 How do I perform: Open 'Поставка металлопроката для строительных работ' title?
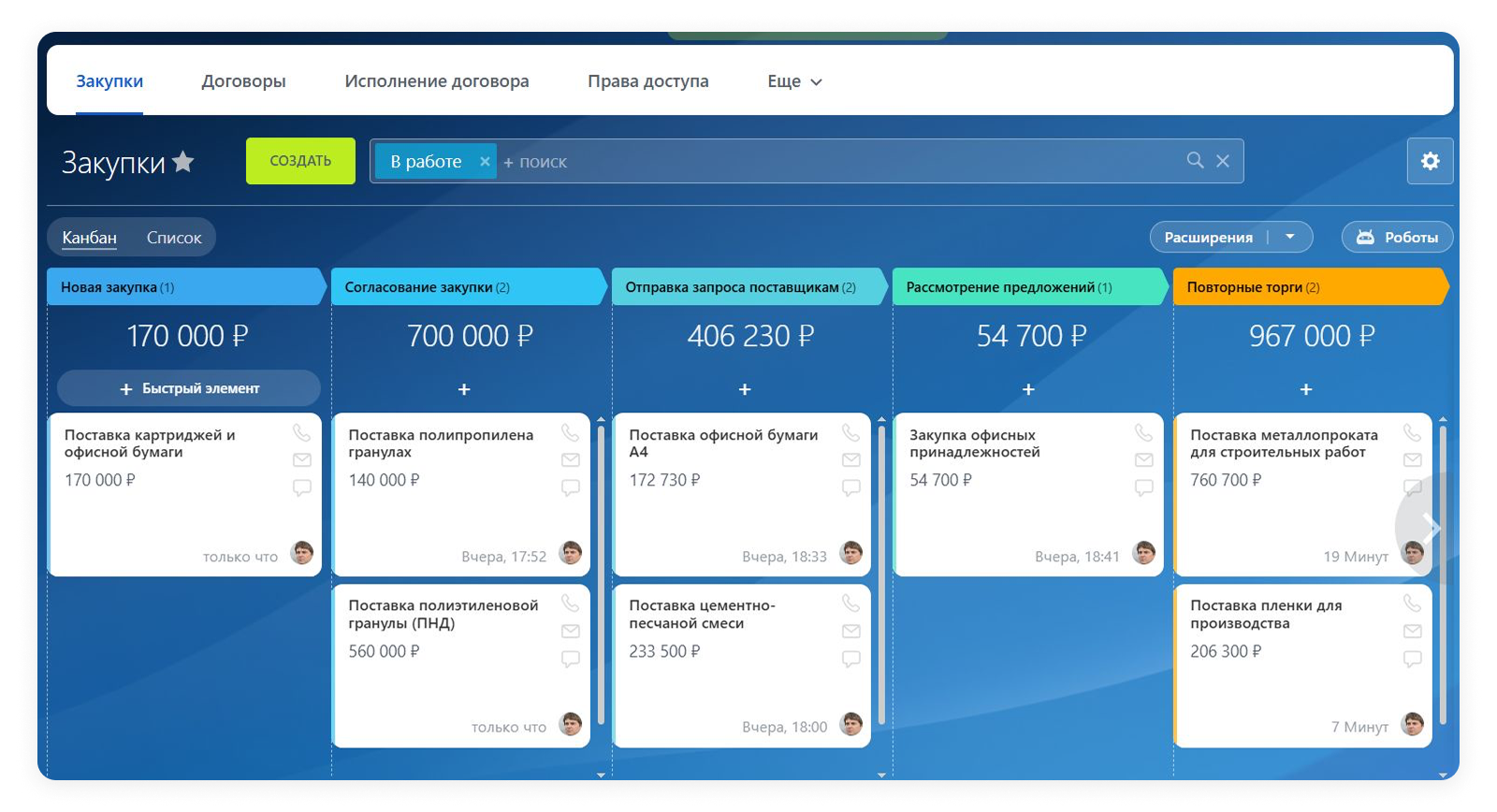point(1284,443)
